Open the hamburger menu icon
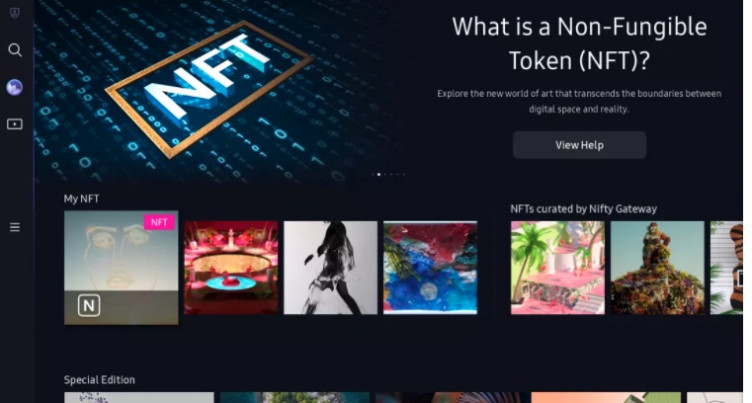The width and height of the screenshot is (752, 403). pos(15,227)
